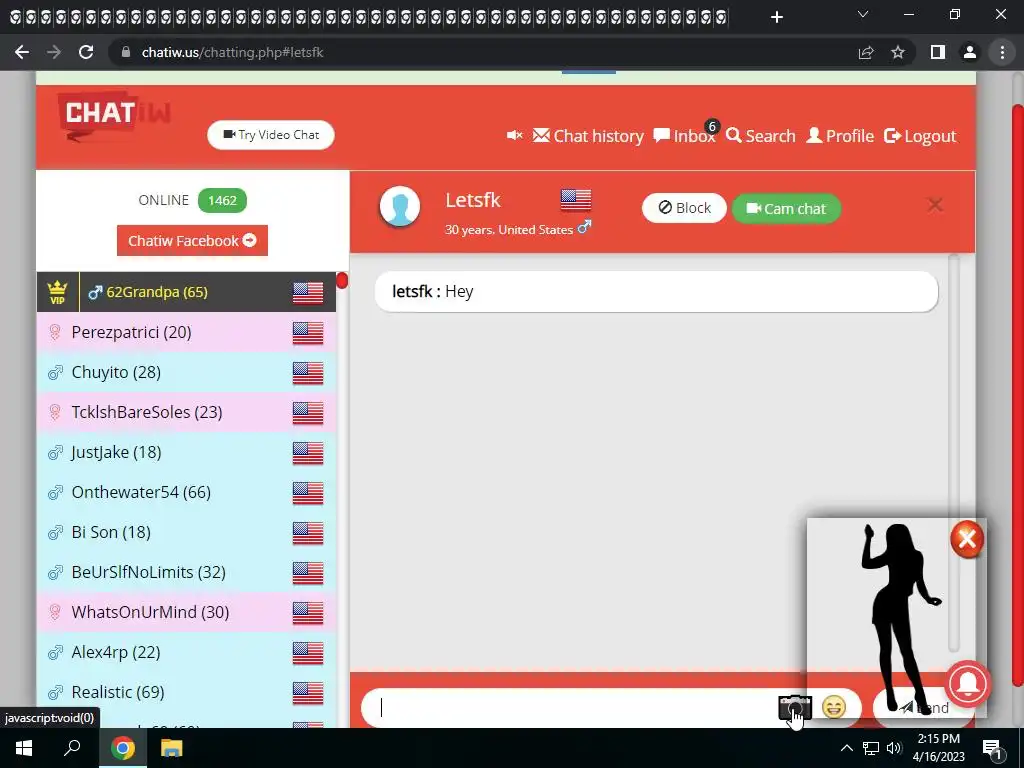Open File Explorer from taskbar
The width and height of the screenshot is (1024, 768).
(172, 748)
